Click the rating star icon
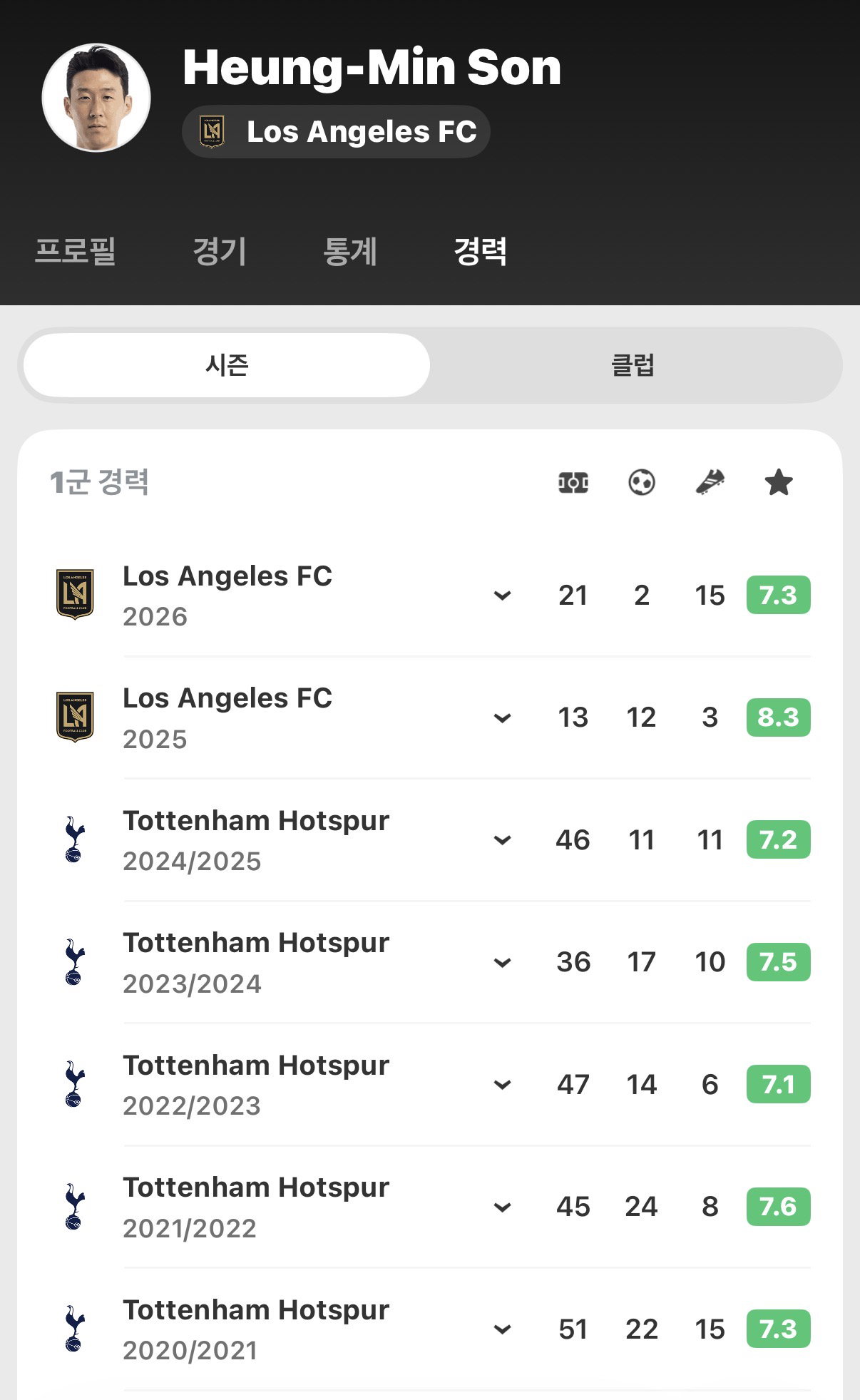Viewport: 860px width, 1400px height. [x=779, y=482]
